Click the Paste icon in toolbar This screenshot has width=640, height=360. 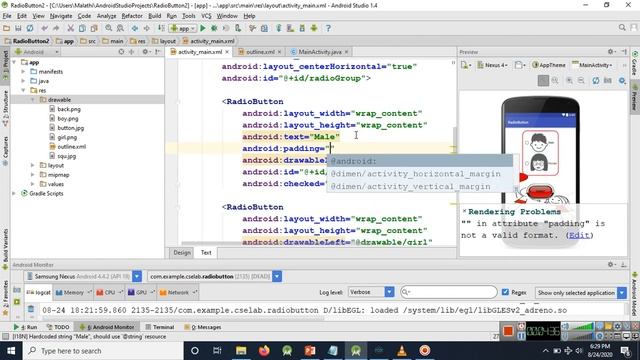(x=94, y=28)
